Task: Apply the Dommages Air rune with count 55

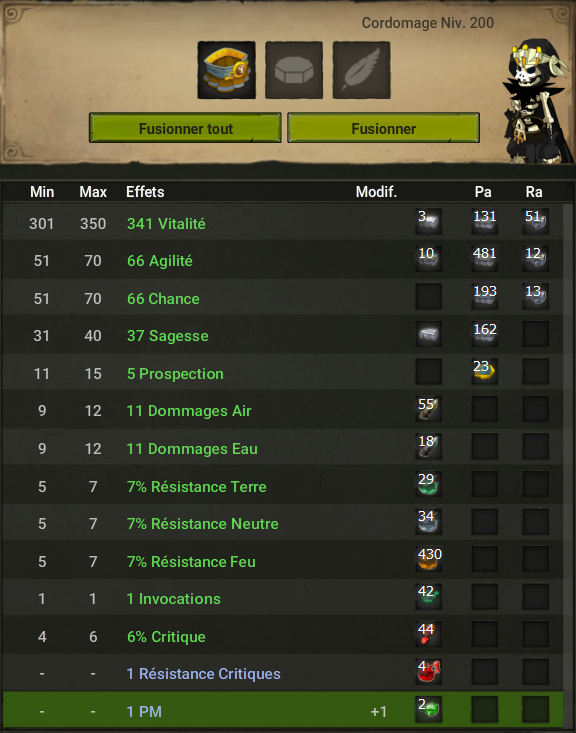Action: point(428,409)
